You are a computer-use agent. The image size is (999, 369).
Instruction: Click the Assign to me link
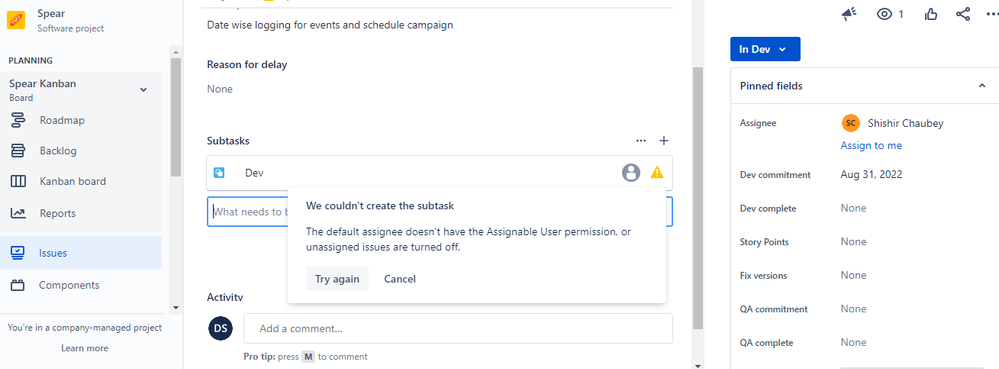pyautogui.click(x=871, y=145)
